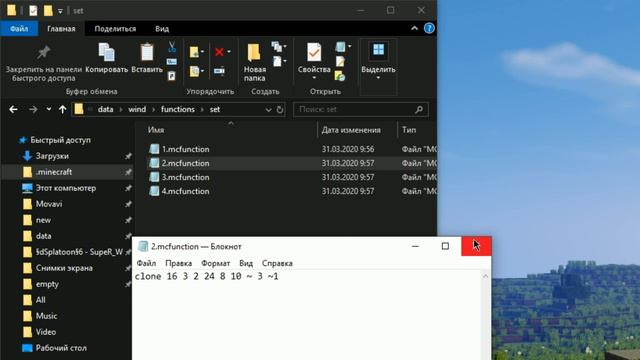Click the Paste shortcut ribbon icon
The image size is (640, 360).
172,76
